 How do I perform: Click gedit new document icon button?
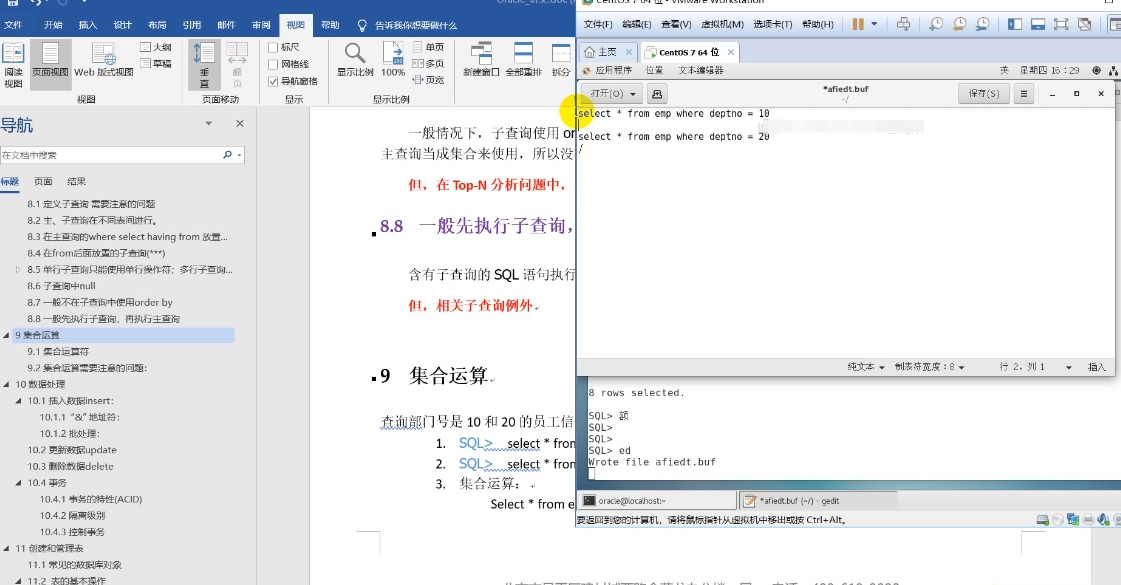click(656, 94)
